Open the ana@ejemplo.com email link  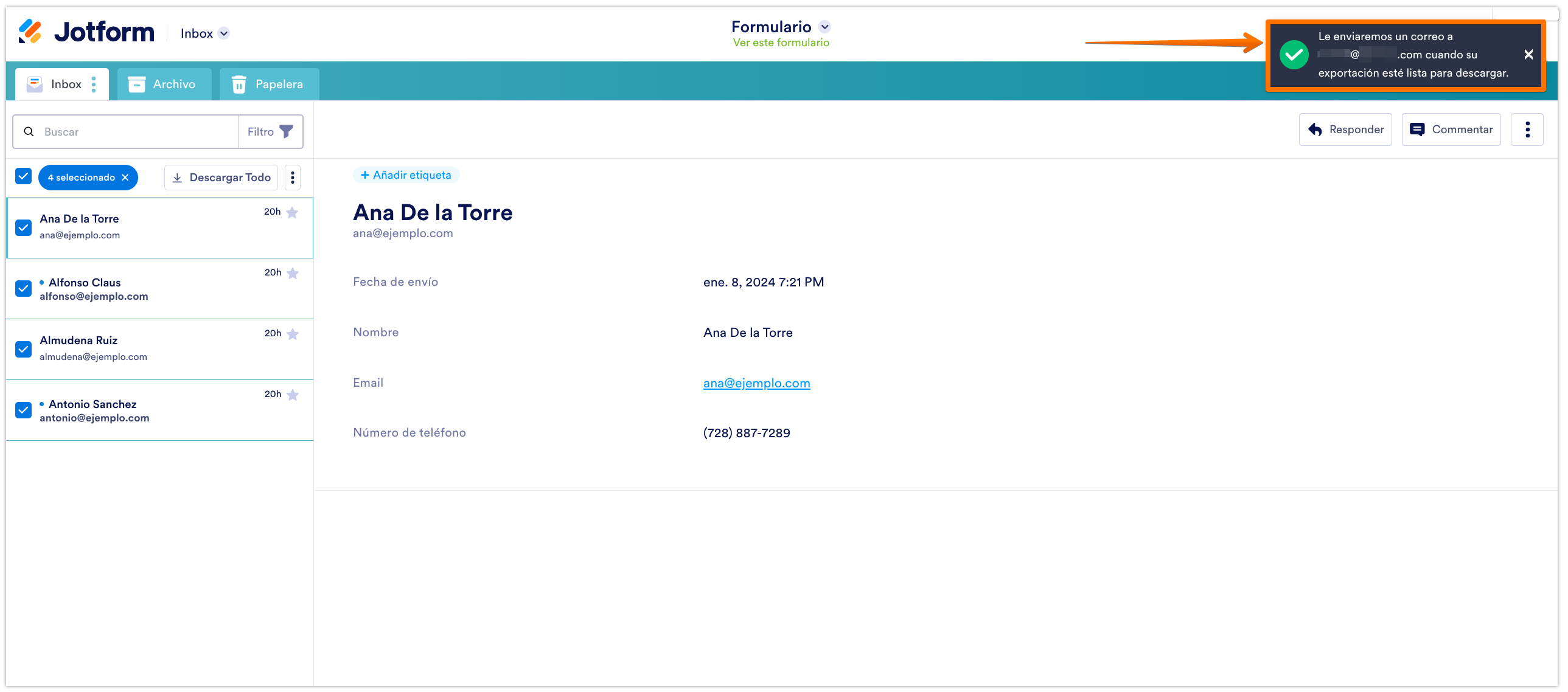coord(756,383)
